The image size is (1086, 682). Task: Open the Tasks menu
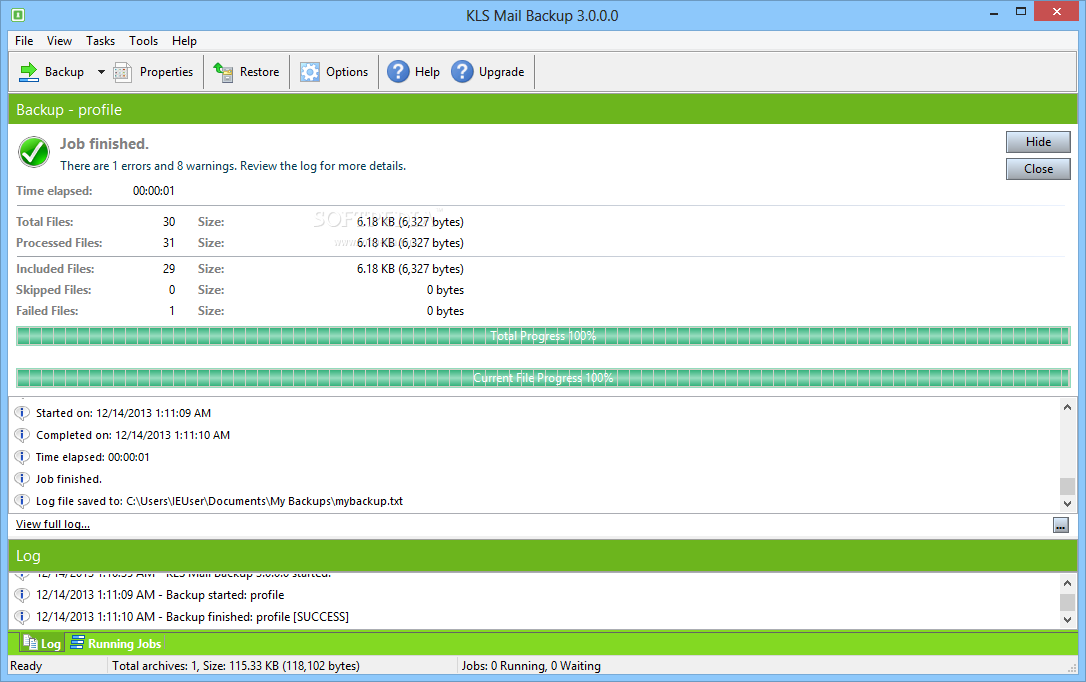[100, 41]
